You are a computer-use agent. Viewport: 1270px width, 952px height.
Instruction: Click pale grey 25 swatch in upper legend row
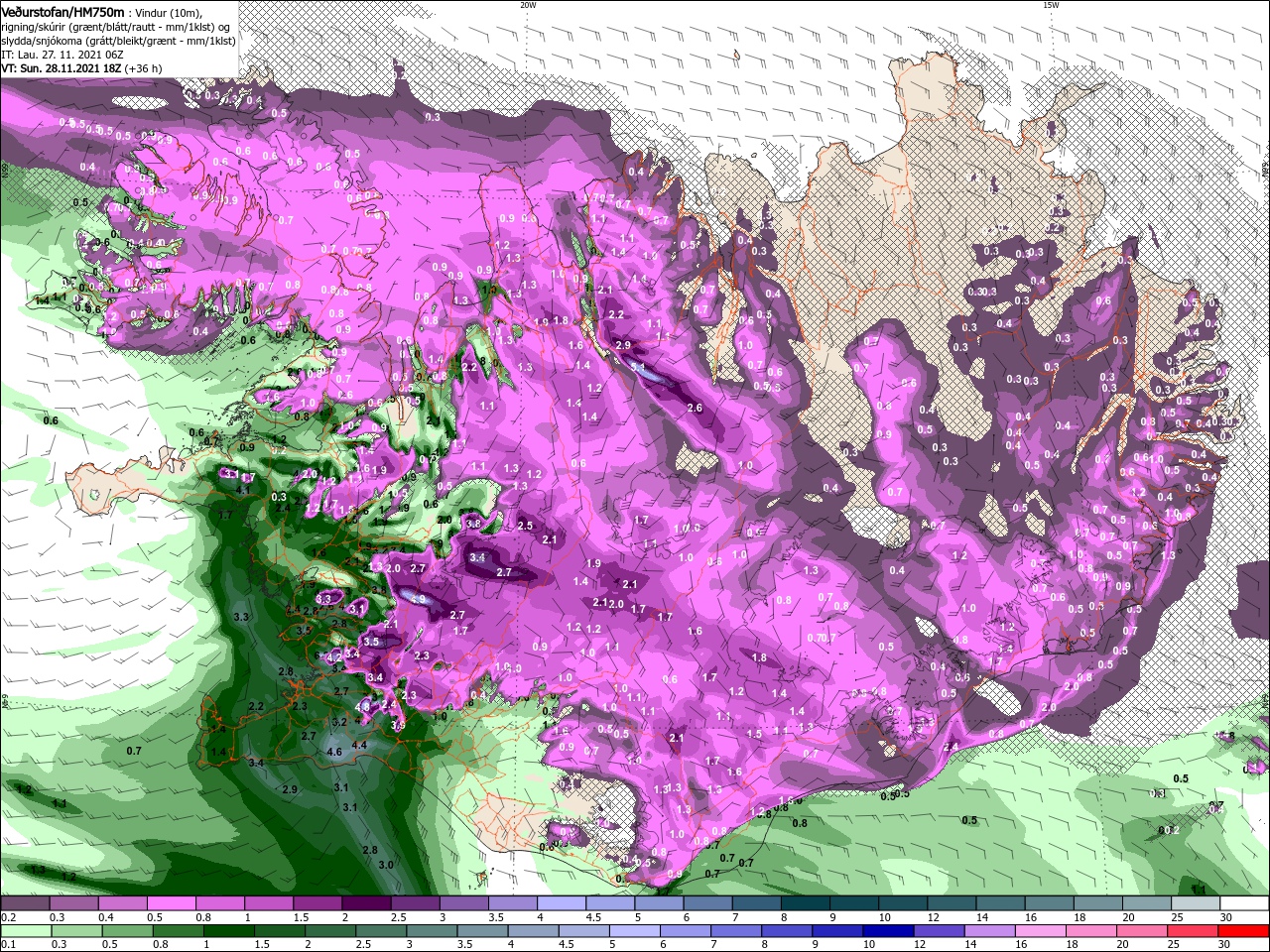click(1195, 903)
